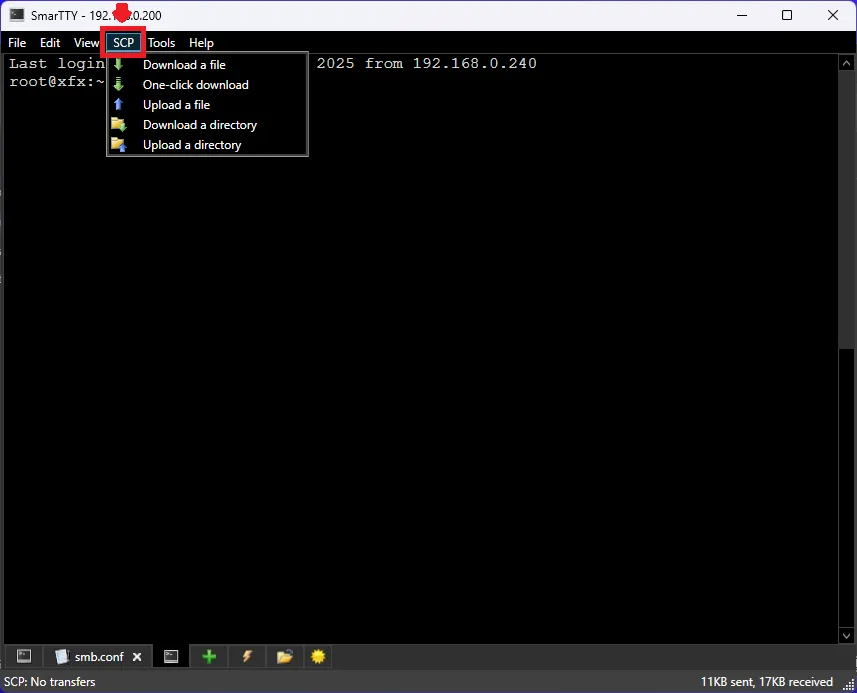Viewport: 857px width, 693px height.
Task: Select One-click download option
Action: [x=195, y=85]
